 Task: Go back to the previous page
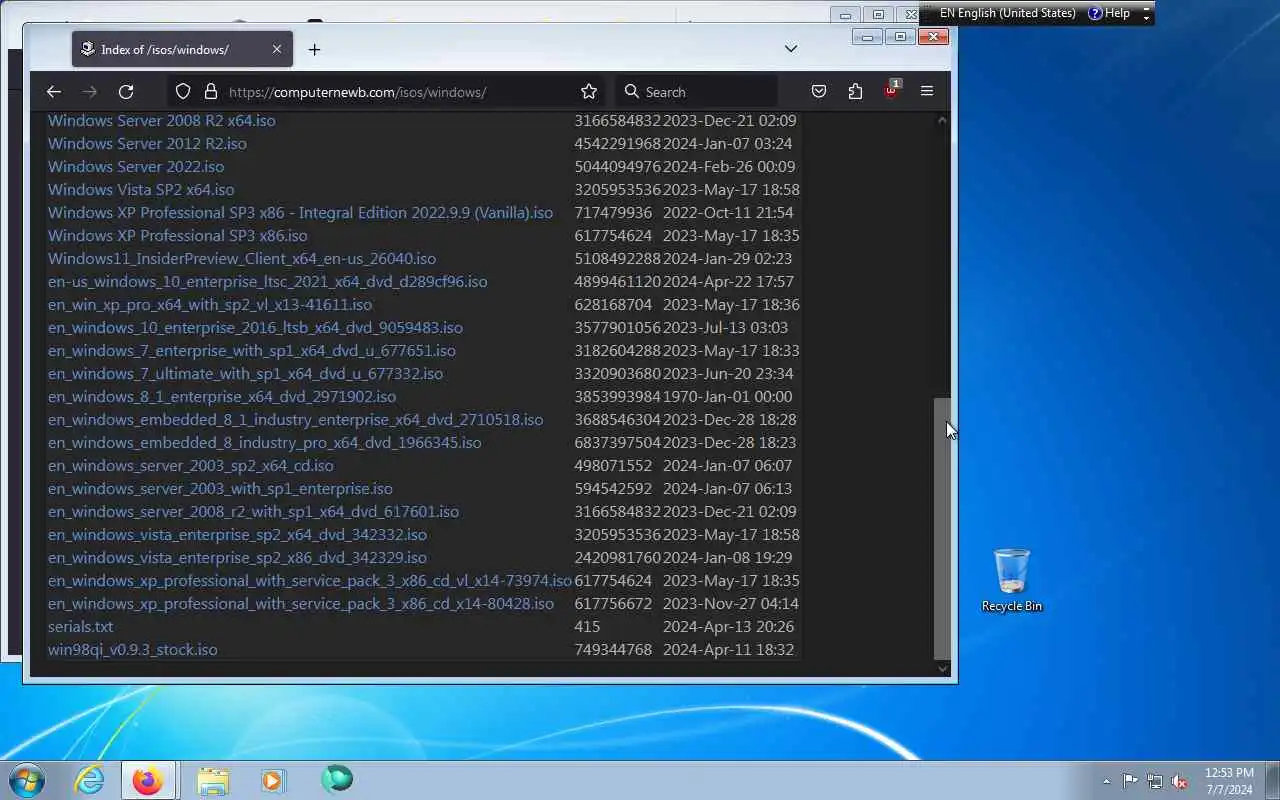point(54,91)
